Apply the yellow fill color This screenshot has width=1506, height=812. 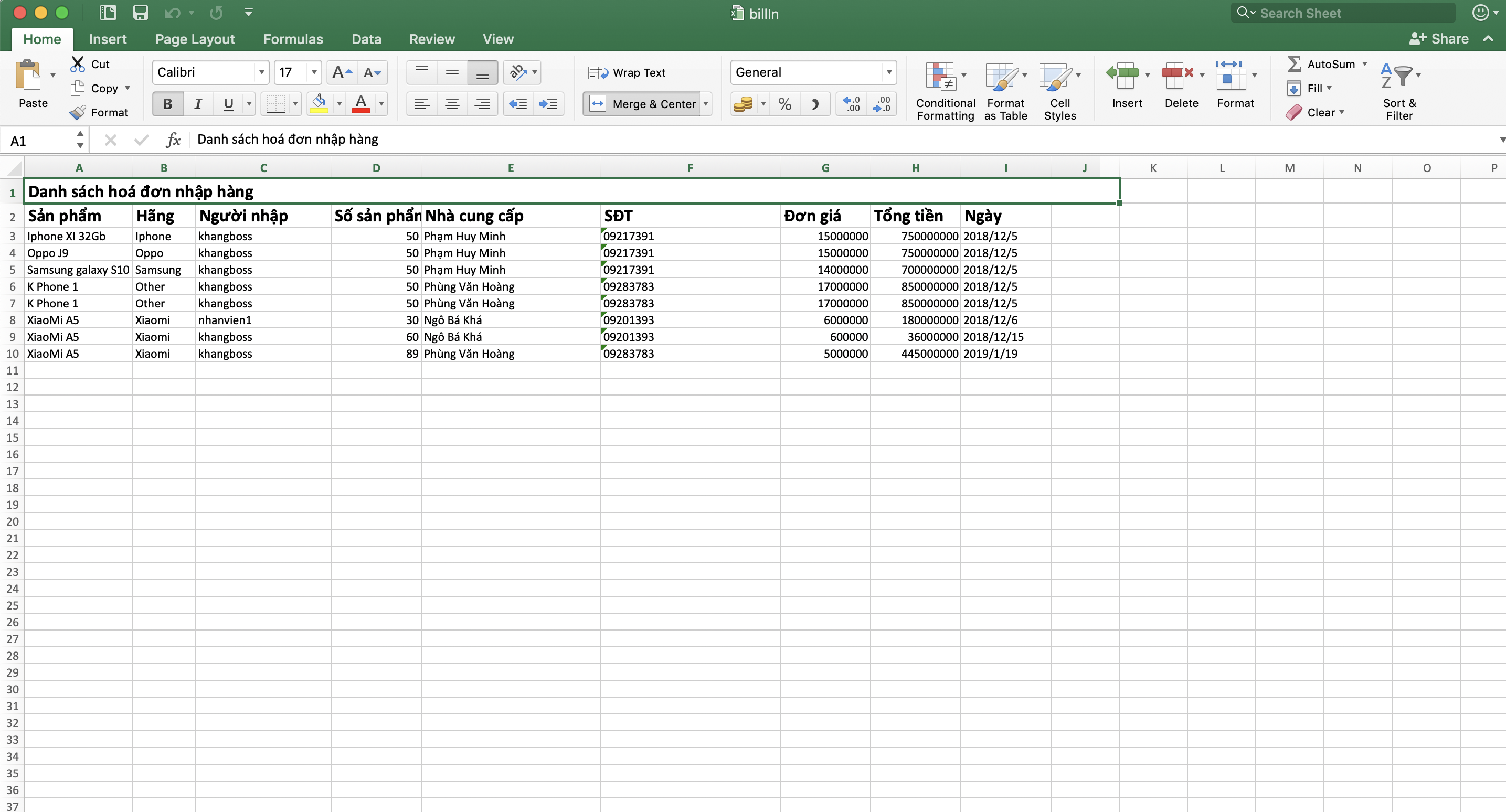coord(319,104)
